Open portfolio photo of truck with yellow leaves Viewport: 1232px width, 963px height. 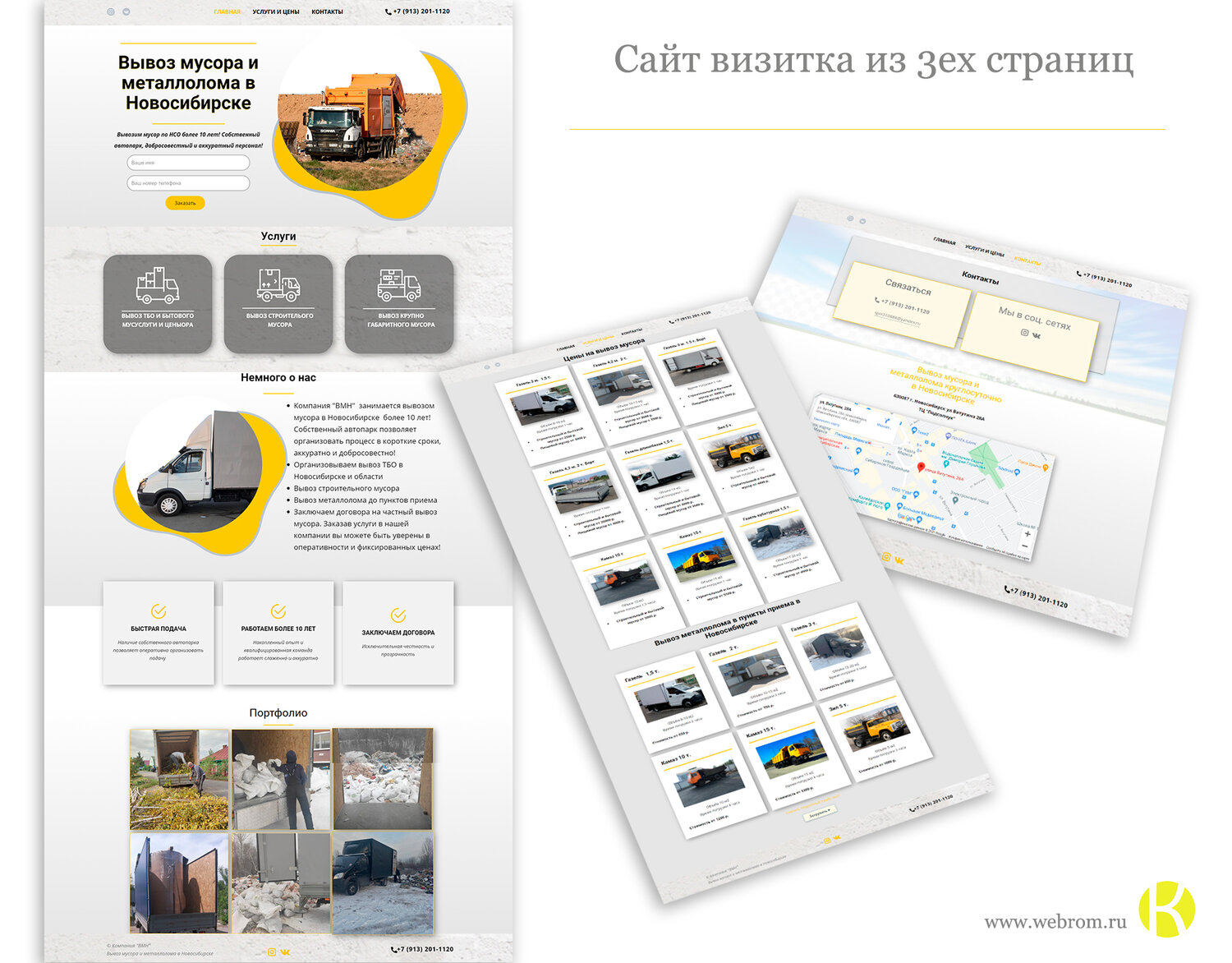pyautogui.click(x=180, y=779)
